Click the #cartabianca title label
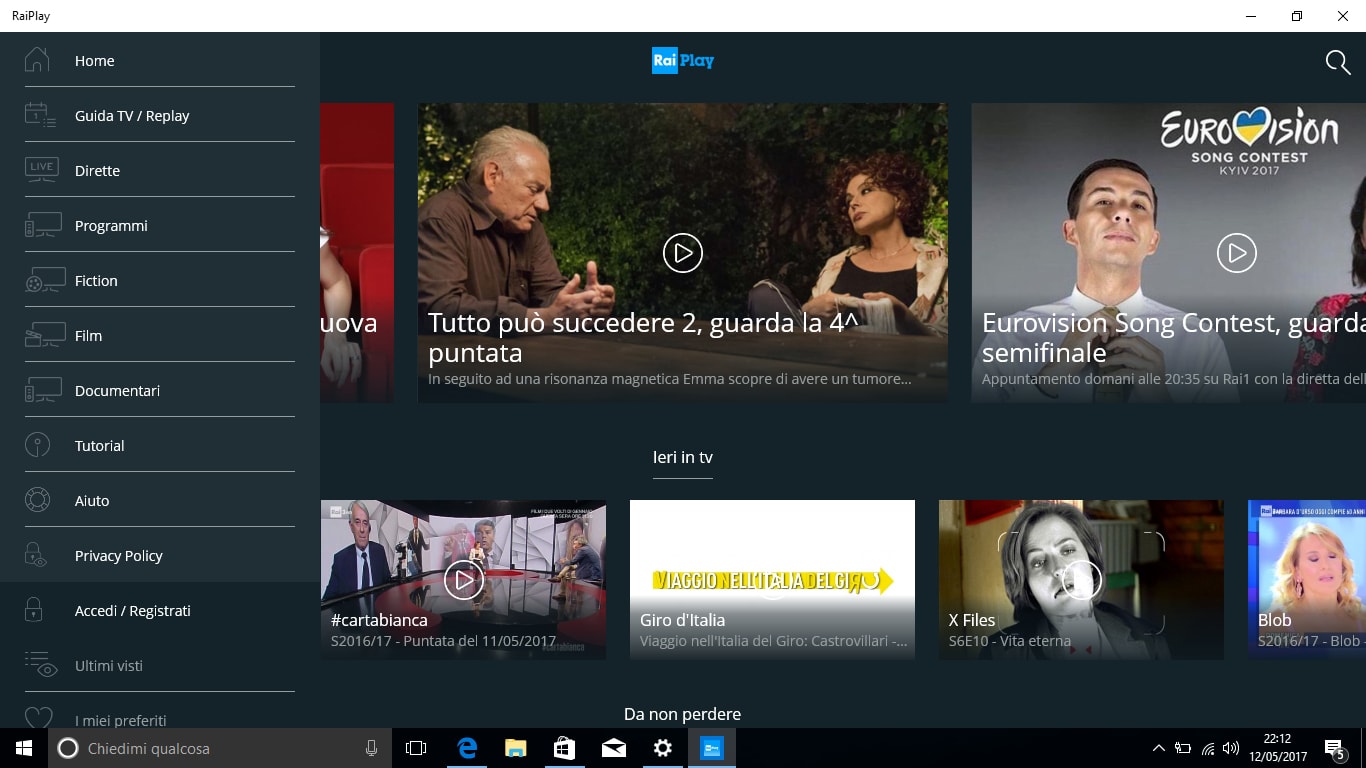Viewport: 1366px width, 768px height. pos(379,620)
